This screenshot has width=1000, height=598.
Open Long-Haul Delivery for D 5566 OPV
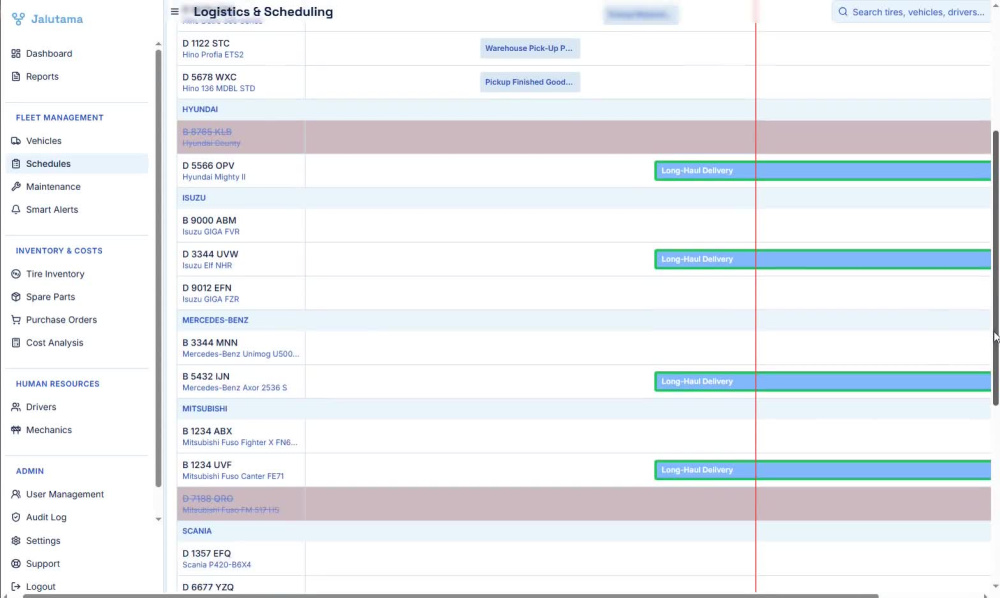pos(823,171)
